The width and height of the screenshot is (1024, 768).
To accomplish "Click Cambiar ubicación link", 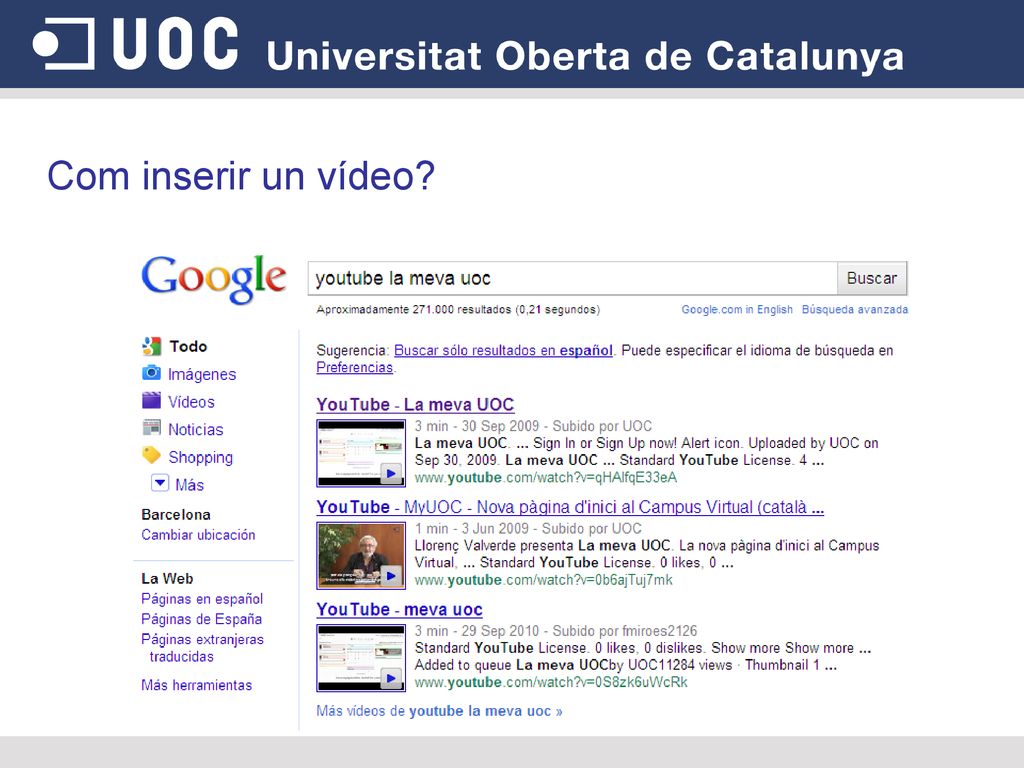I will pos(199,535).
